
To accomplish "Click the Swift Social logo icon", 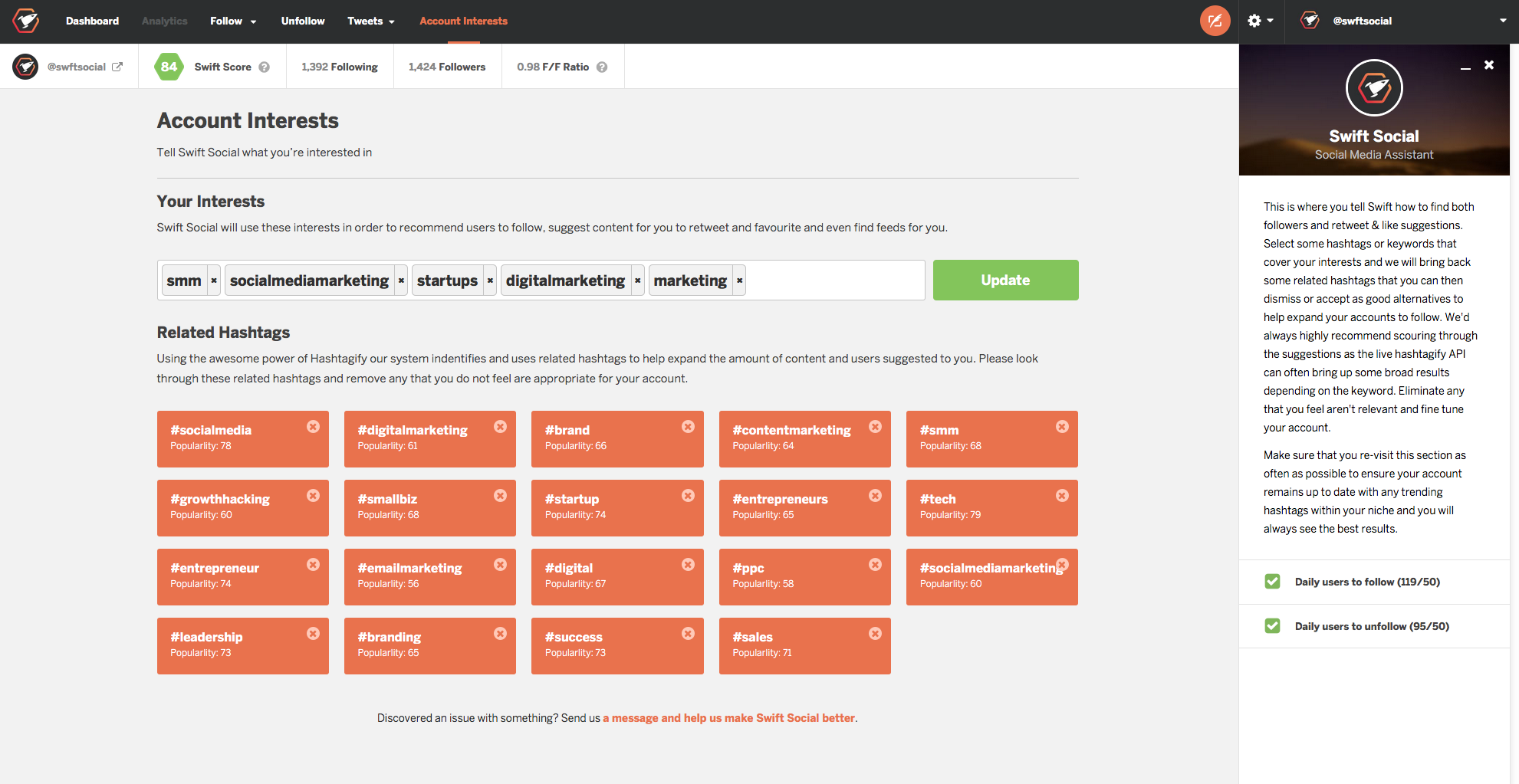I will coord(25,21).
